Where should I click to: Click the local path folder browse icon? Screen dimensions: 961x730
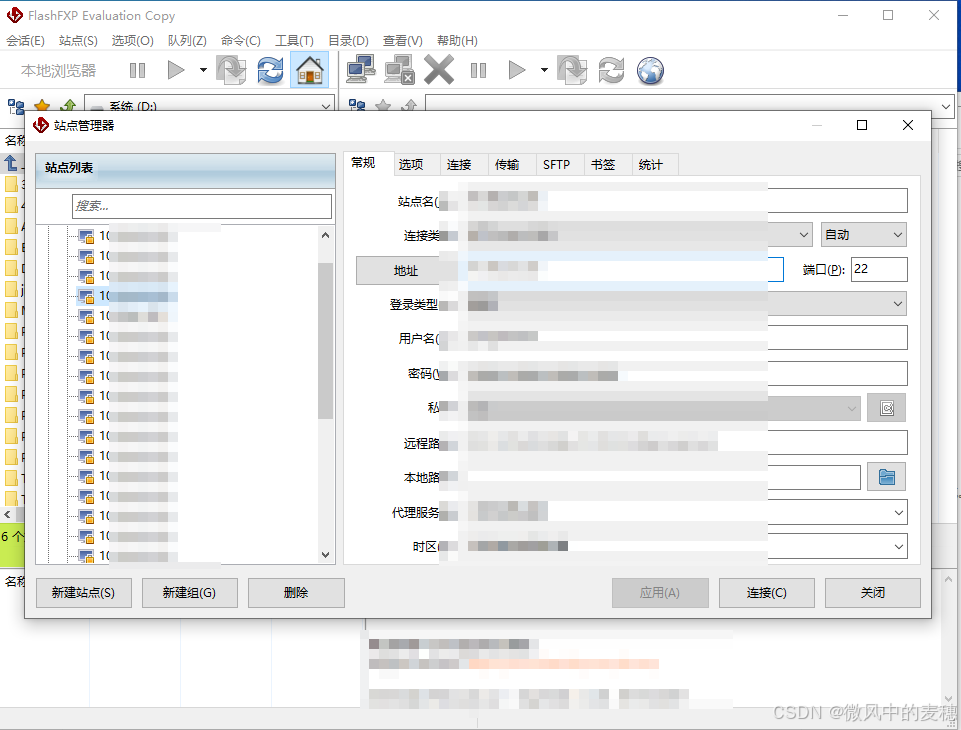tap(886, 477)
